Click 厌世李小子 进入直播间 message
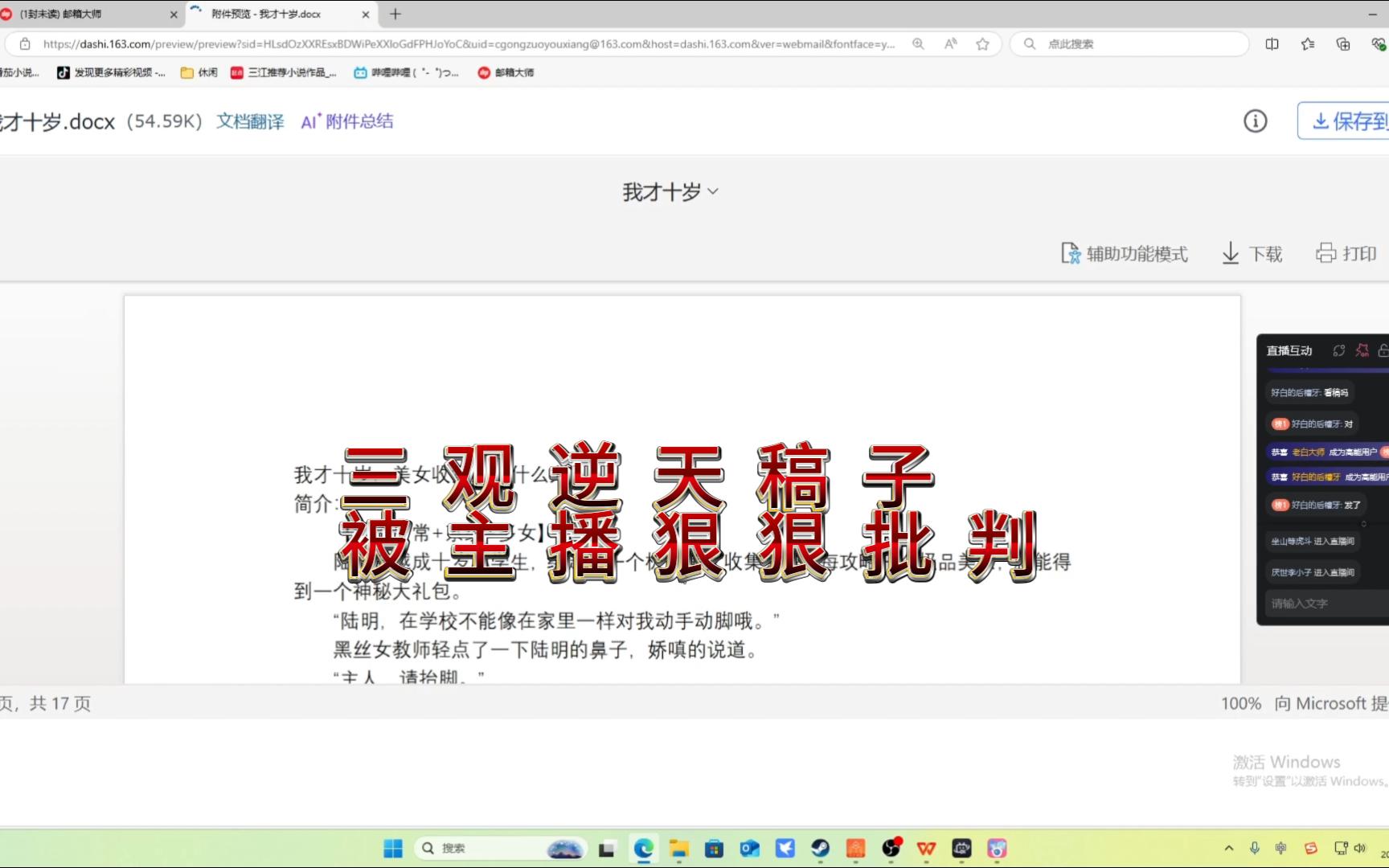The image size is (1389, 868). [x=1312, y=572]
